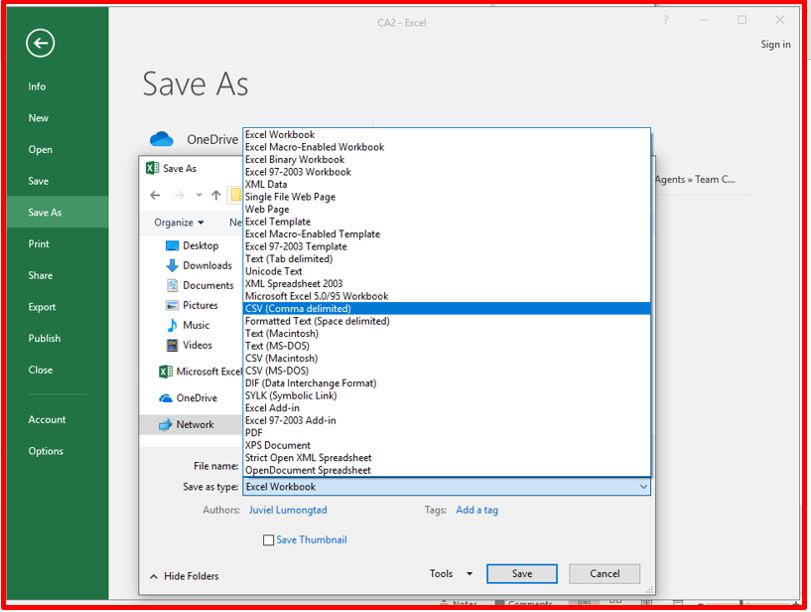811x612 pixels.
Task: Open the recent locations chevron in the dialog nav
Action: coord(199,195)
